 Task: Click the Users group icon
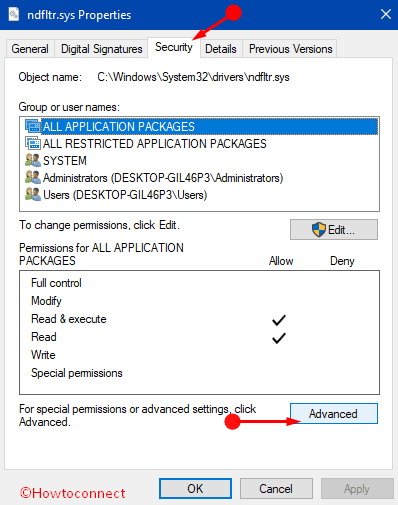[x=33, y=194]
